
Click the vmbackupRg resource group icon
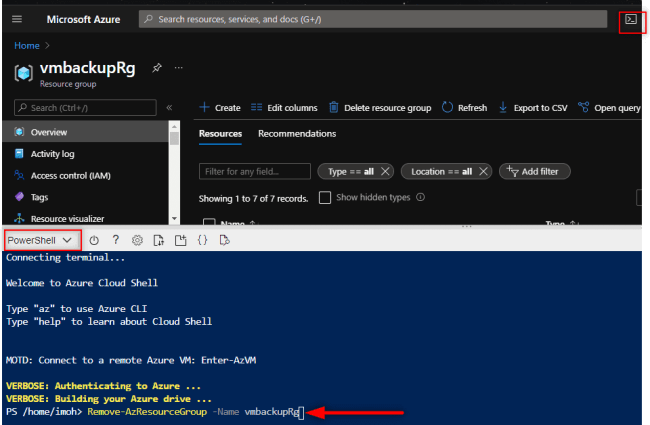tap(24, 73)
